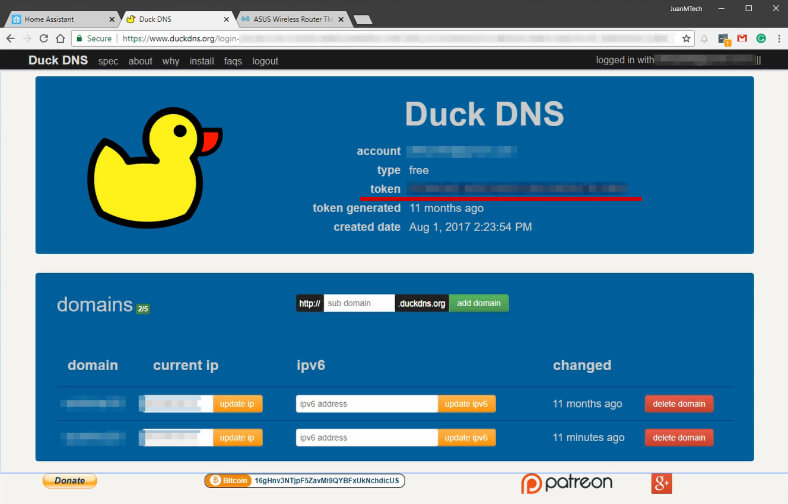Go back with the browser back arrow
Image resolution: width=788 pixels, height=504 pixels.
(x=11, y=38)
